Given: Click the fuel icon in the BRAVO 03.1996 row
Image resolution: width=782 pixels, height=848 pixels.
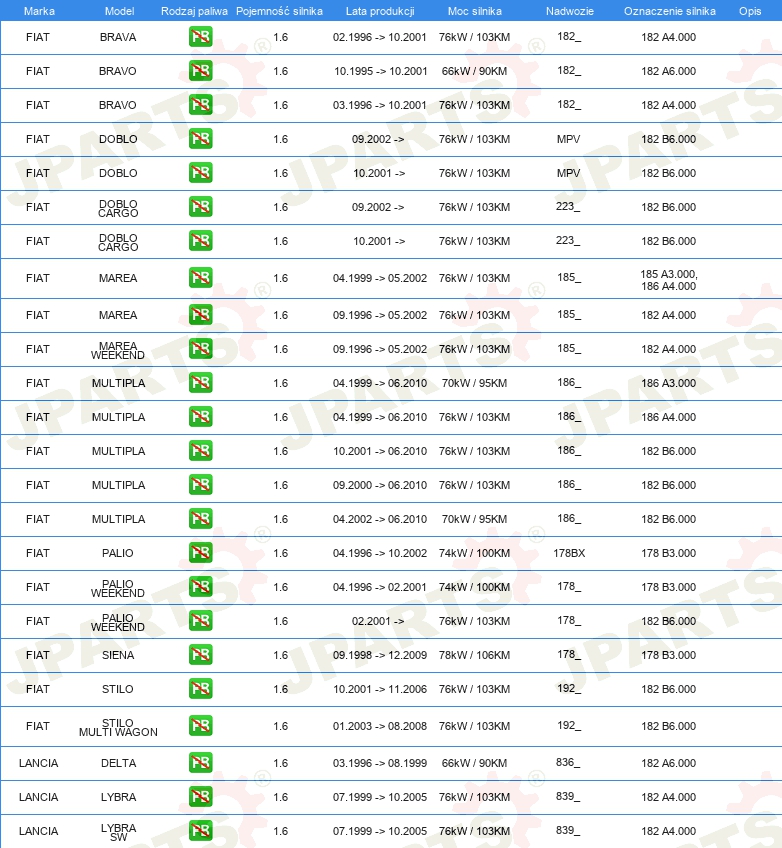Looking at the screenshot, I should pyautogui.click(x=201, y=105).
